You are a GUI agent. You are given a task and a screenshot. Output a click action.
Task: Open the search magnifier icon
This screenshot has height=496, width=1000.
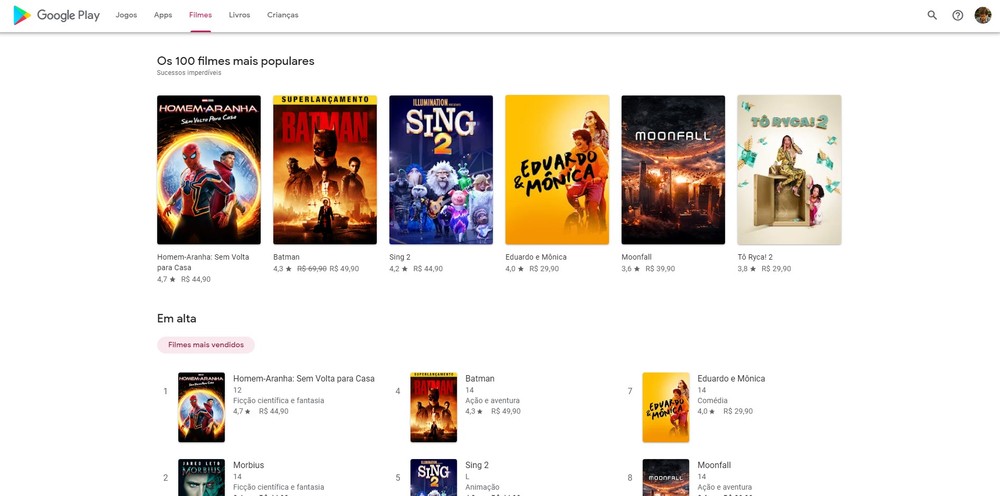coord(932,15)
